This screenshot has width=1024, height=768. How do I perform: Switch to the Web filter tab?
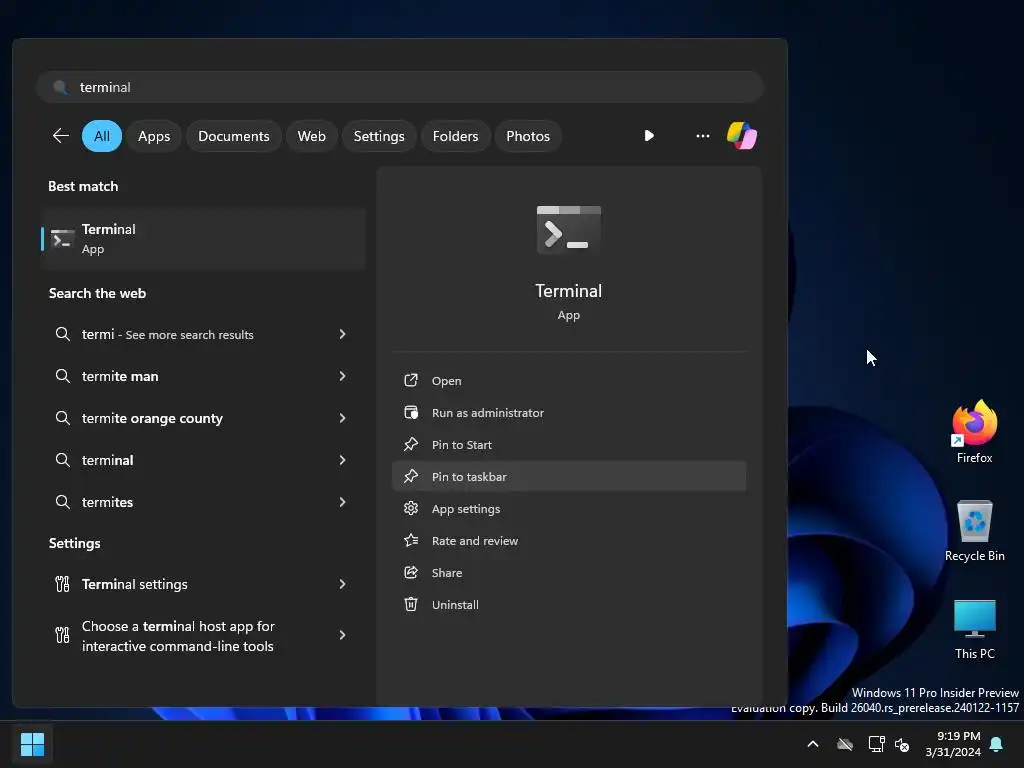(x=312, y=136)
